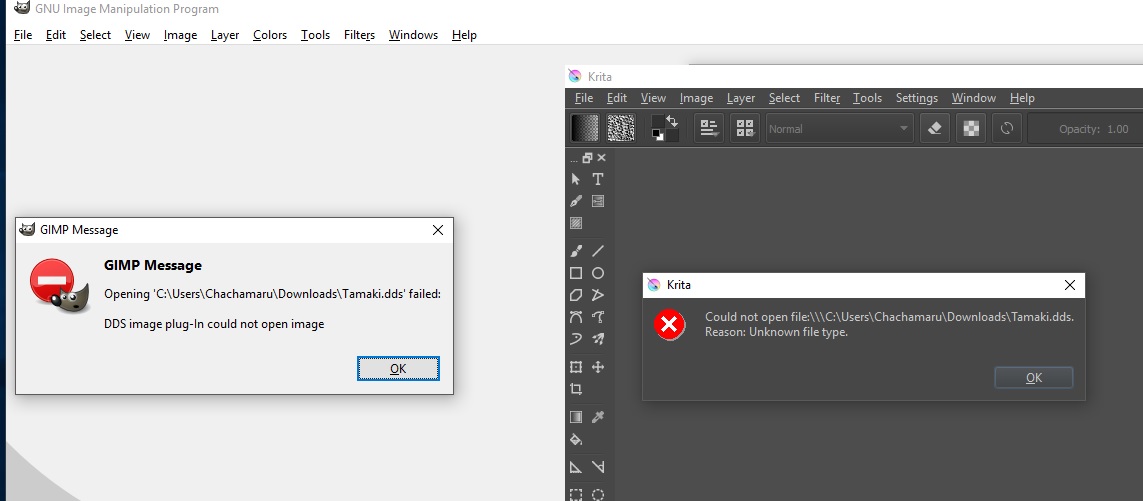Float the Krita toolbox docker
The image size is (1143, 501).
pyautogui.click(x=587, y=158)
